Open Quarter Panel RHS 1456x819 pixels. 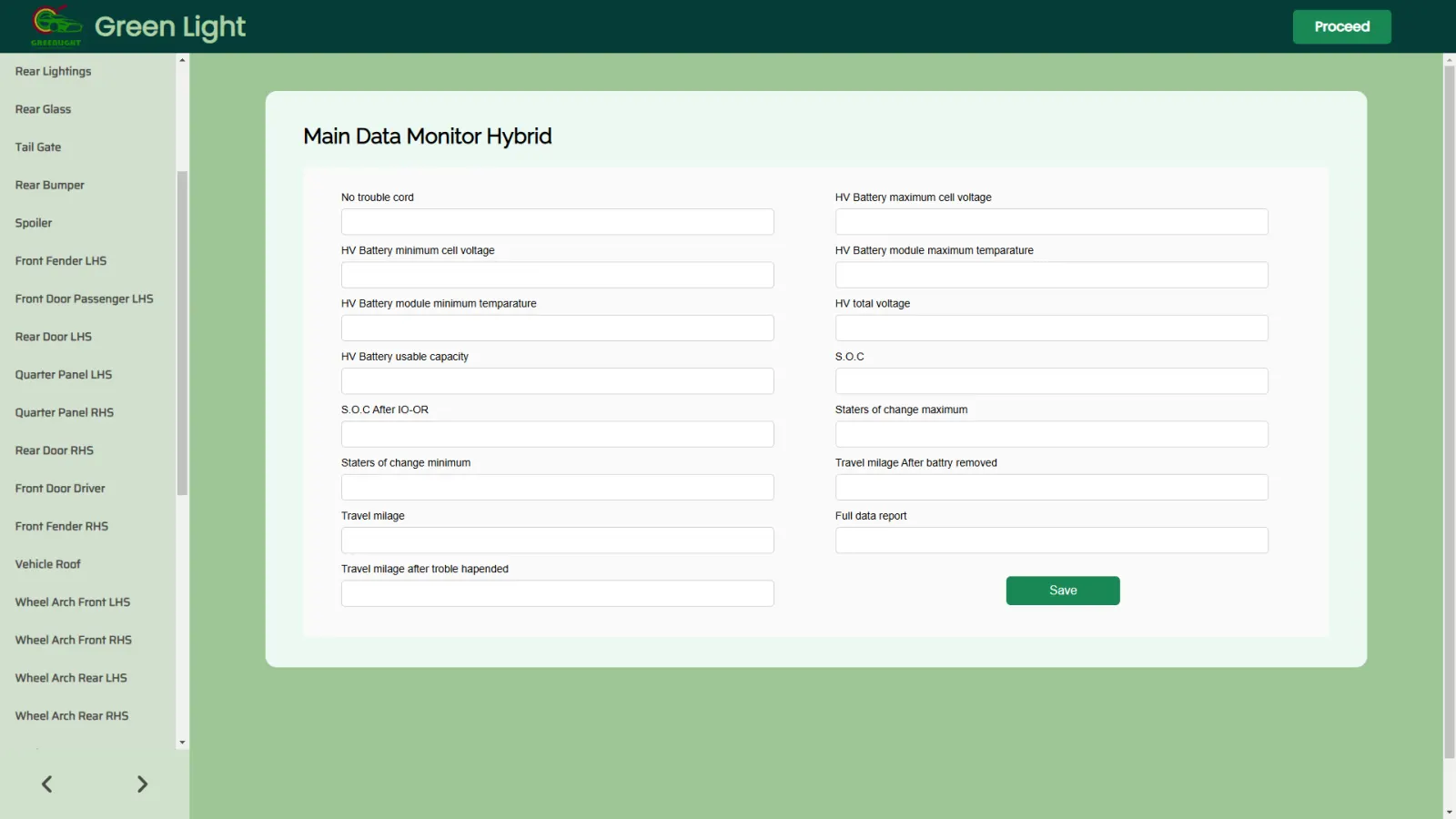pyautogui.click(x=65, y=412)
